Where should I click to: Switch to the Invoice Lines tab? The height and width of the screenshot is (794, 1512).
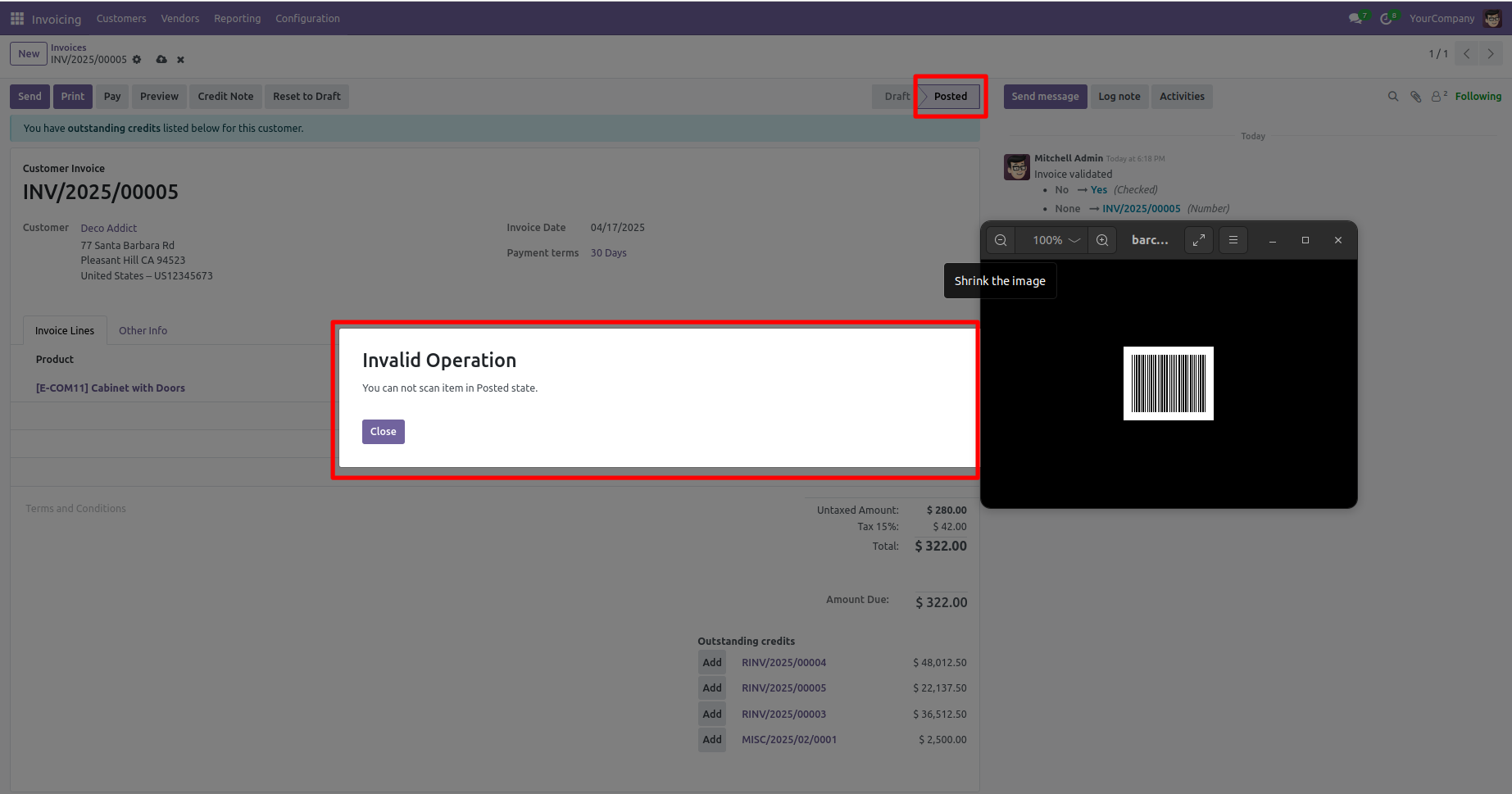pyautogui.click(x=65, y=330)
